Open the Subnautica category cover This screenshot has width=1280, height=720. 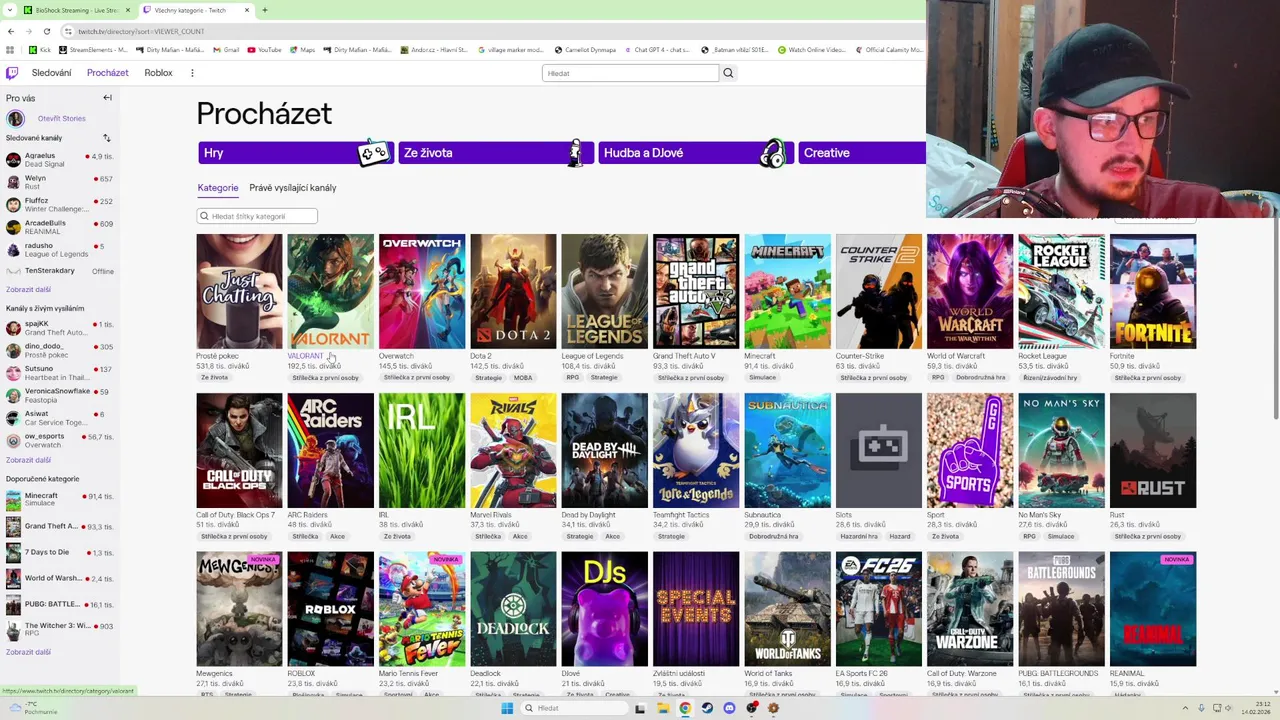tap(787, 450)
